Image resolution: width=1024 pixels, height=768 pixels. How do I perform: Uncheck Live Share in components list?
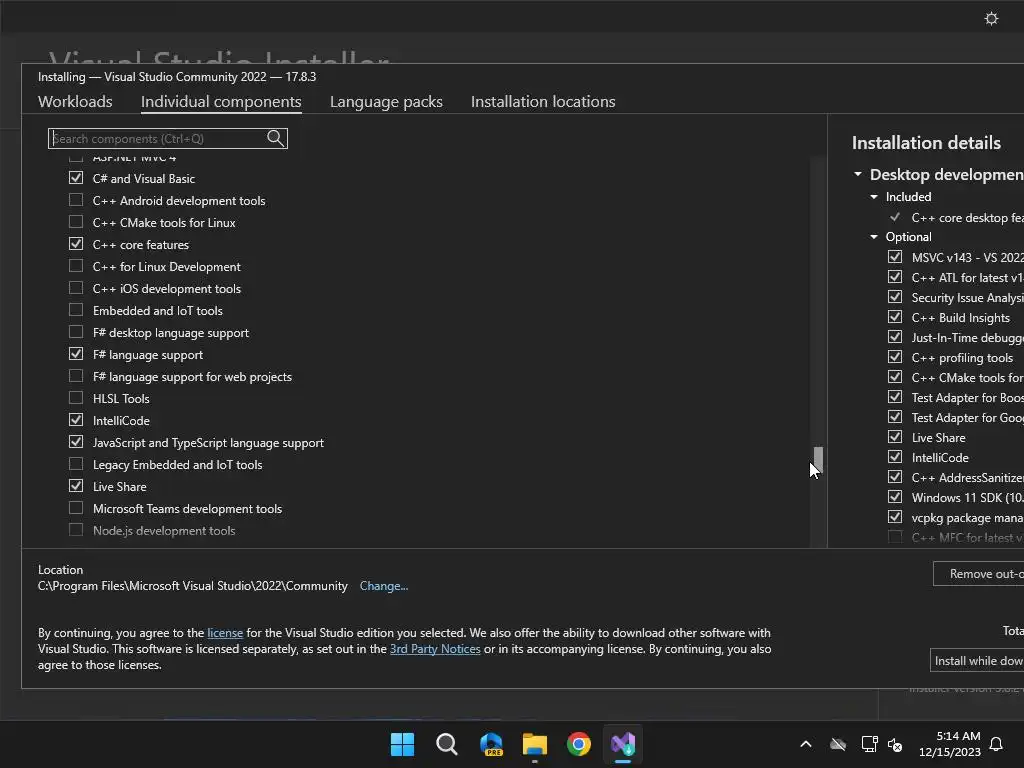(x=76, y=486)
